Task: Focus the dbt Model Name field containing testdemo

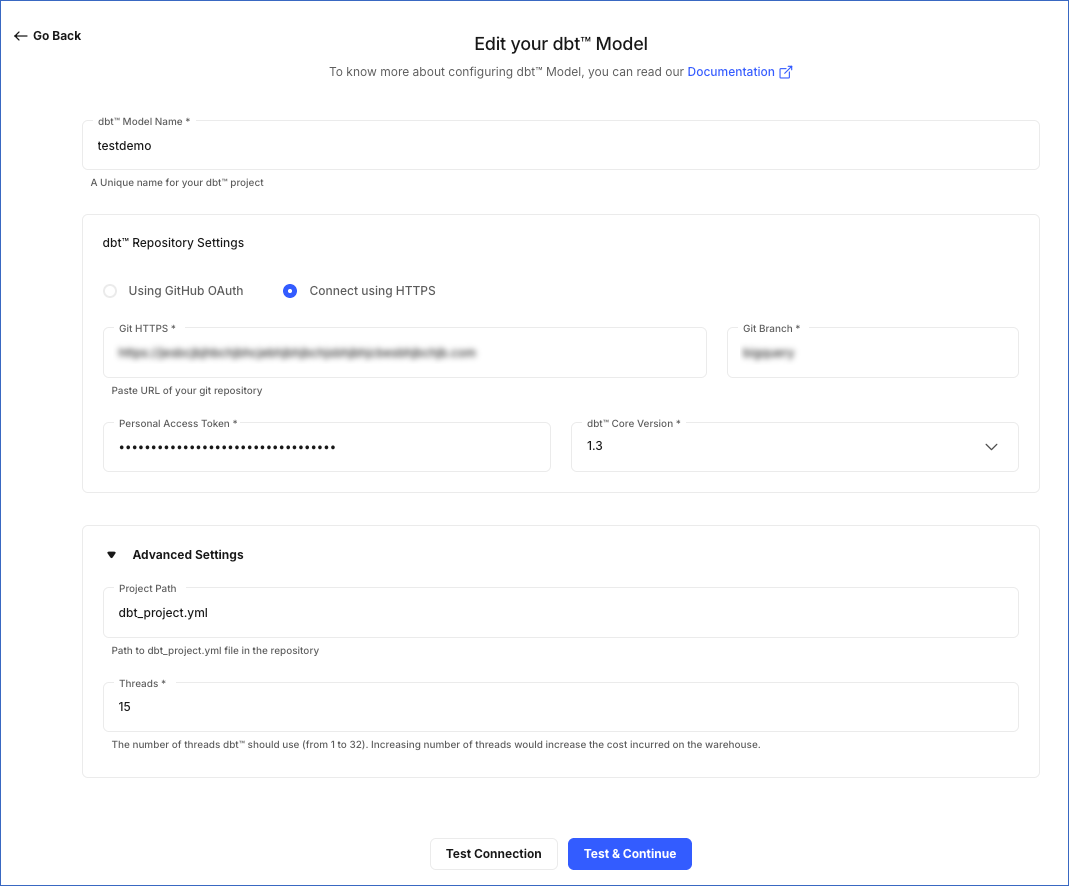Action: pos(560,145)
